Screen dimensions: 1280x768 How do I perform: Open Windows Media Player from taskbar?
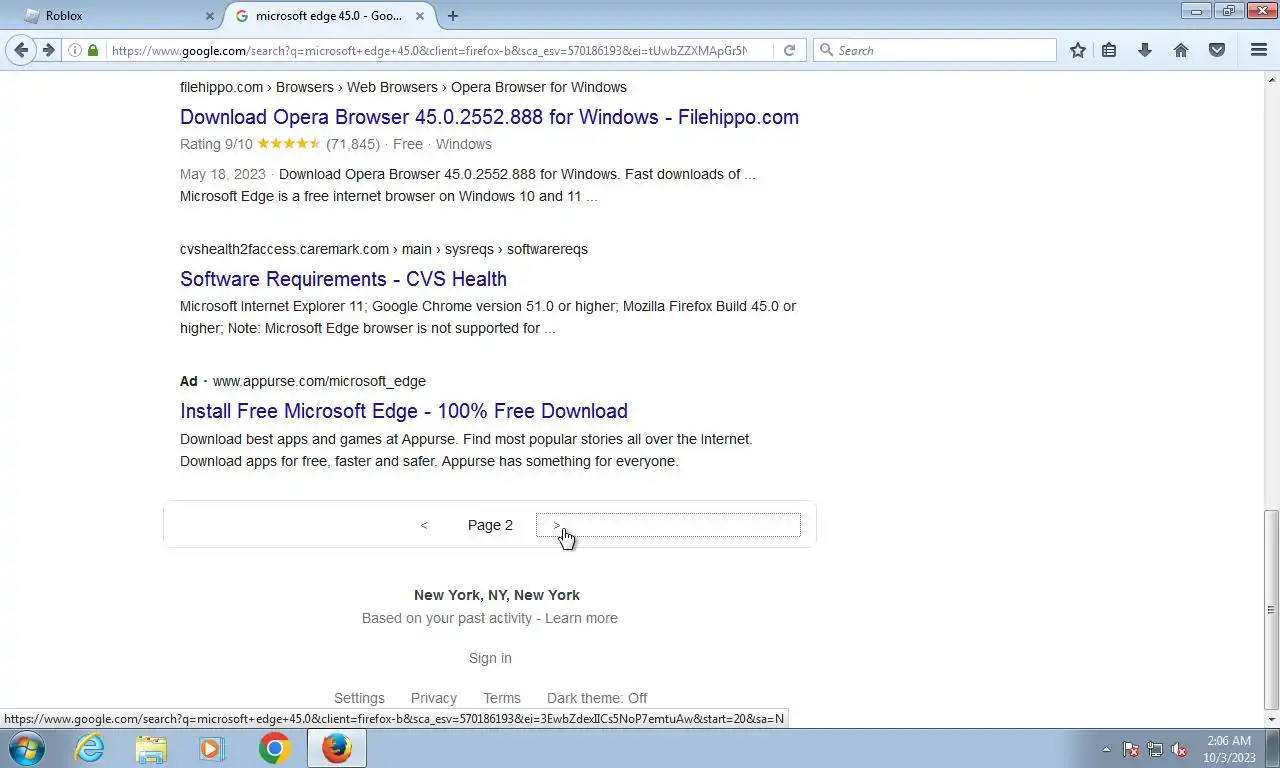point(212,748)
